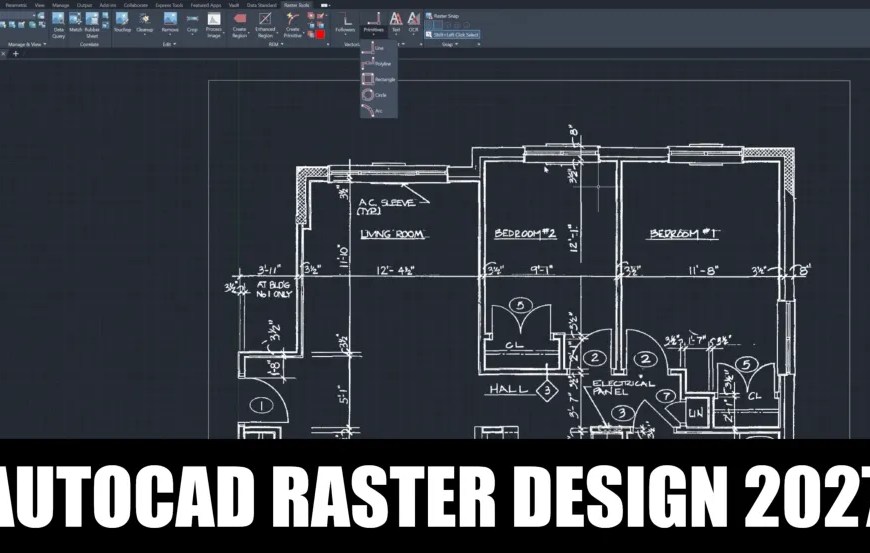
Task: Choose the Crop tool
Action: click(x=192, y=23)
